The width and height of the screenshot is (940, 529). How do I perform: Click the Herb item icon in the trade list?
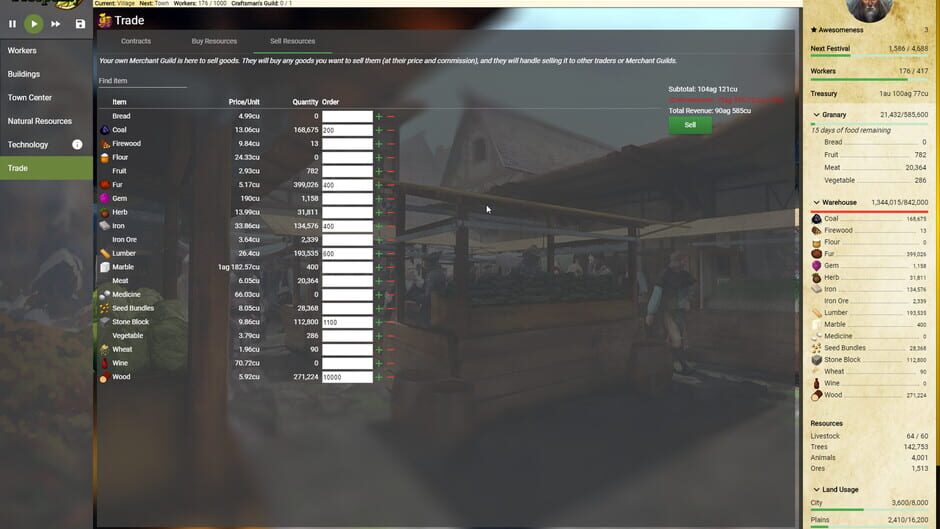(x=105, y=212)
